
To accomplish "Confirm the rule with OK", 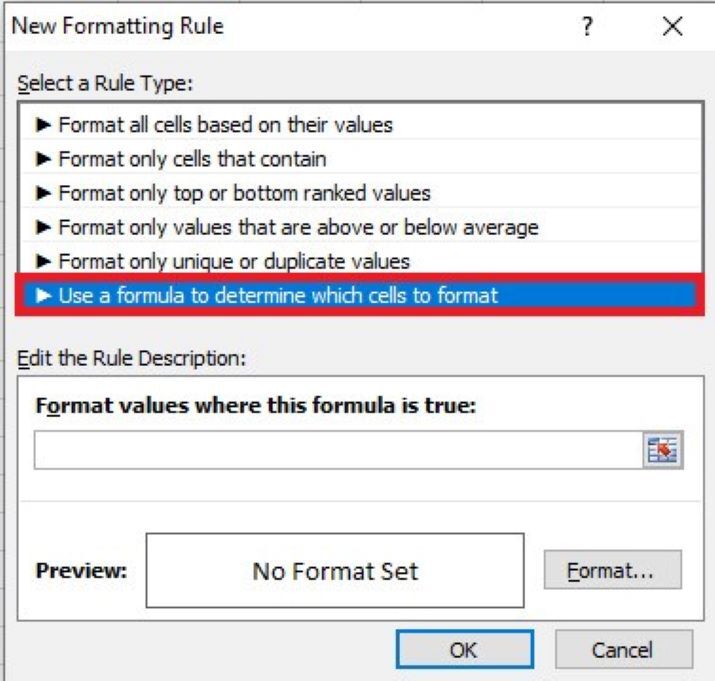I will point(462,649).
